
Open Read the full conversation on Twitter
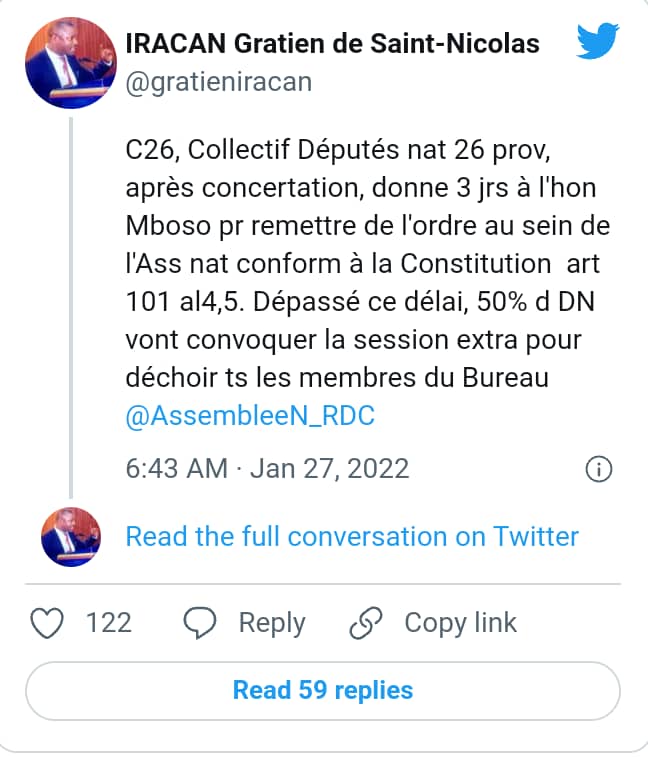coord(352,536)
